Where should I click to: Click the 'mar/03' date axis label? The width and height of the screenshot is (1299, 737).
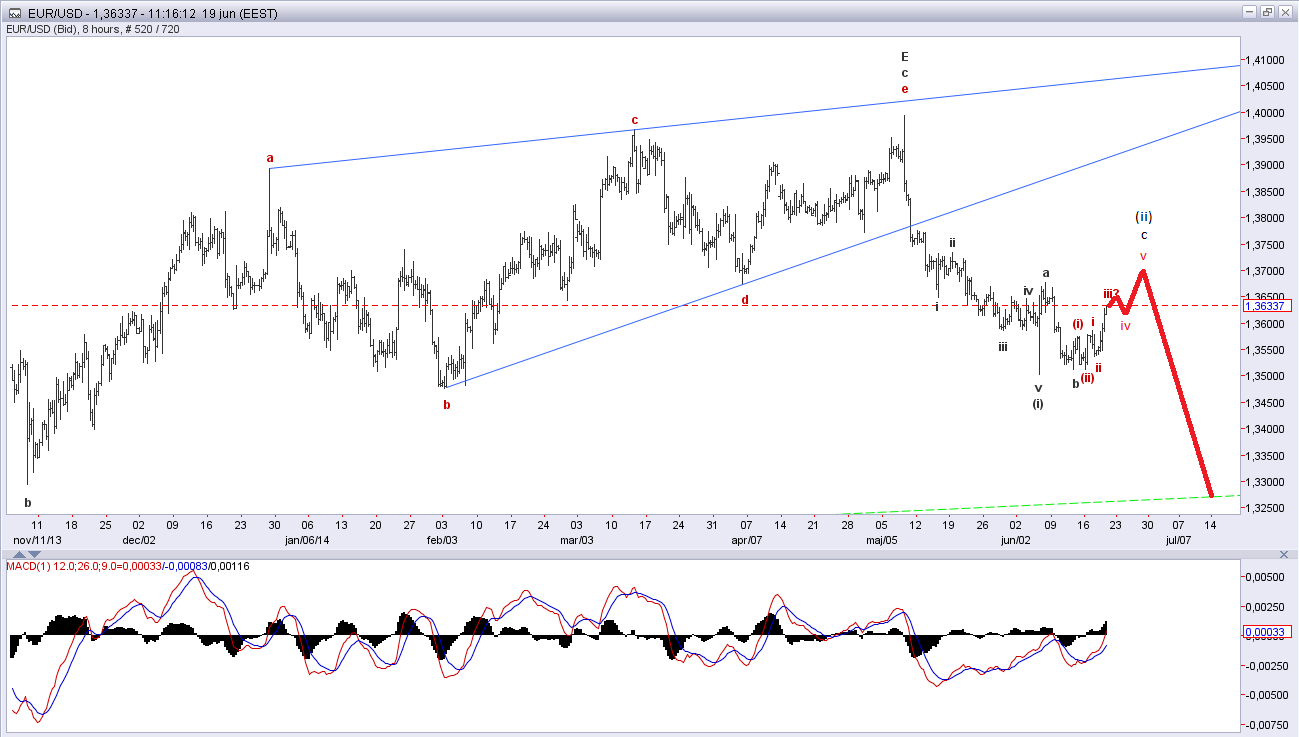577,540
